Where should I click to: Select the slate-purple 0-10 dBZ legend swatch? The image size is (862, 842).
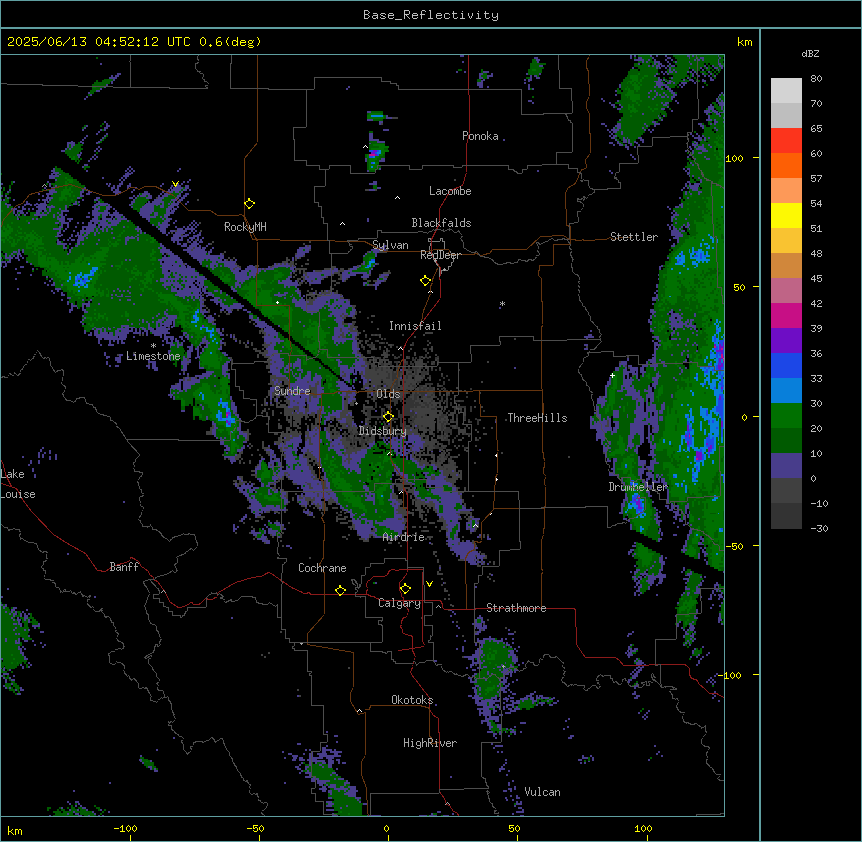(x=786, y=466)
